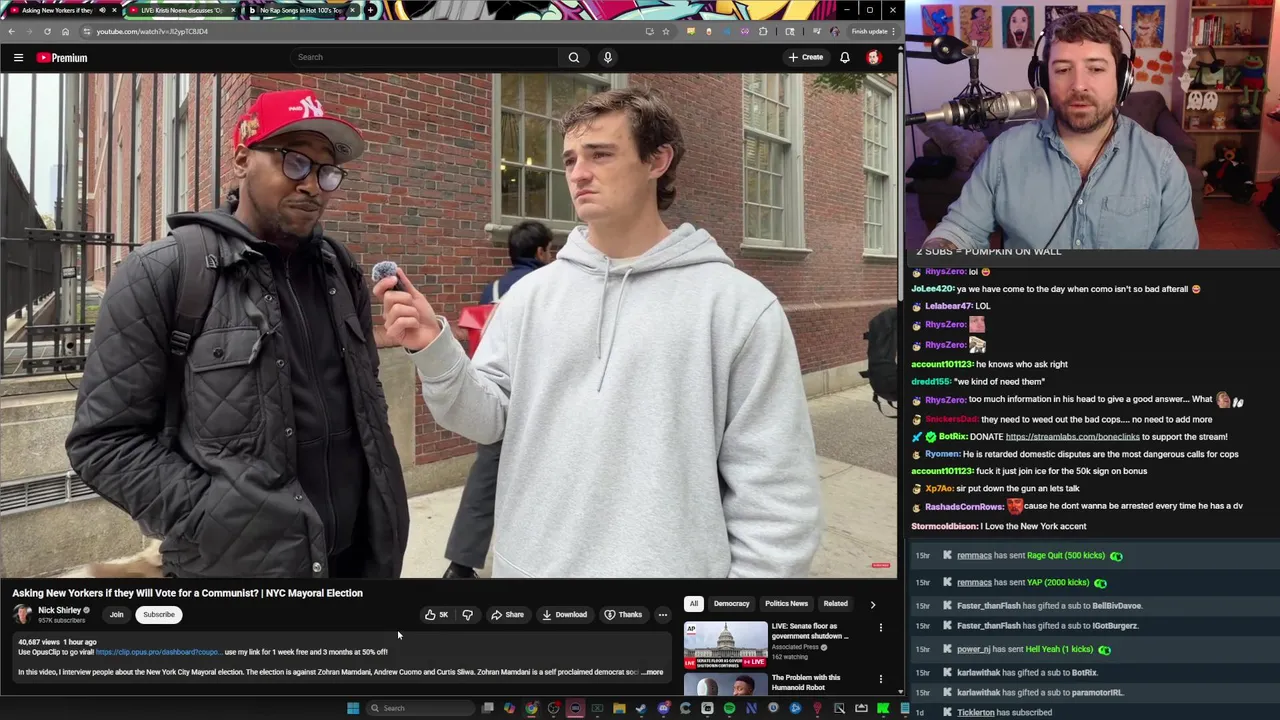
Task: Open options for the Senate floor live video
Action: (x=881, y=628)
